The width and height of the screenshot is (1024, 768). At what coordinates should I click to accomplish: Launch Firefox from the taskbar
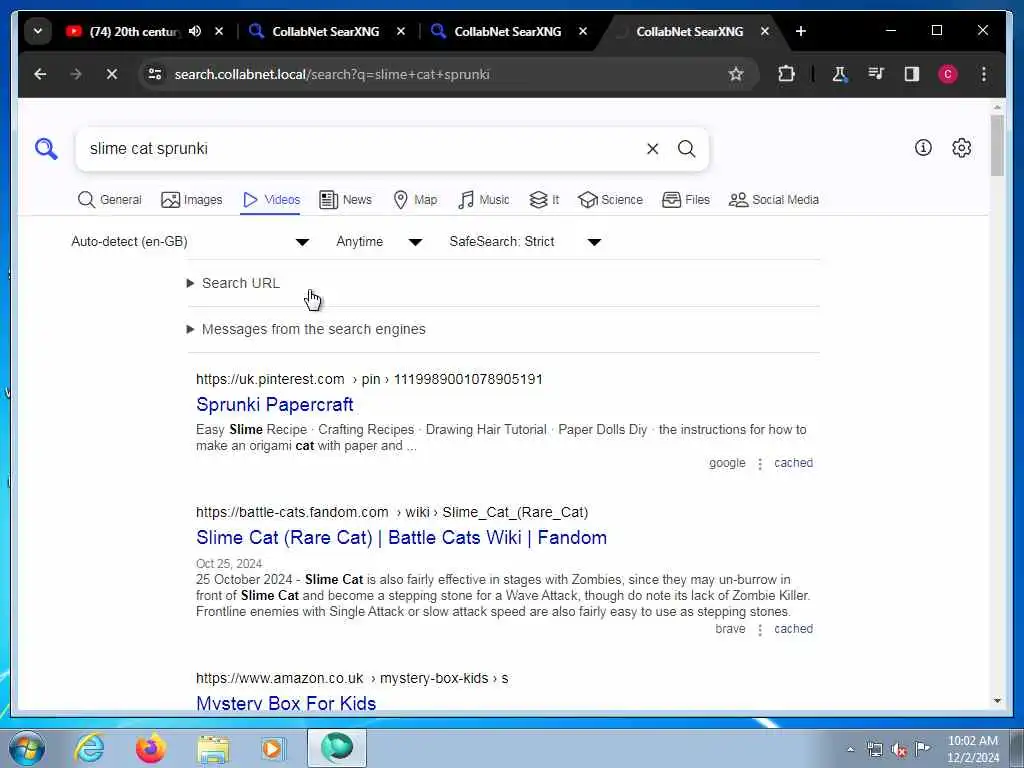(x=151, y=748)
